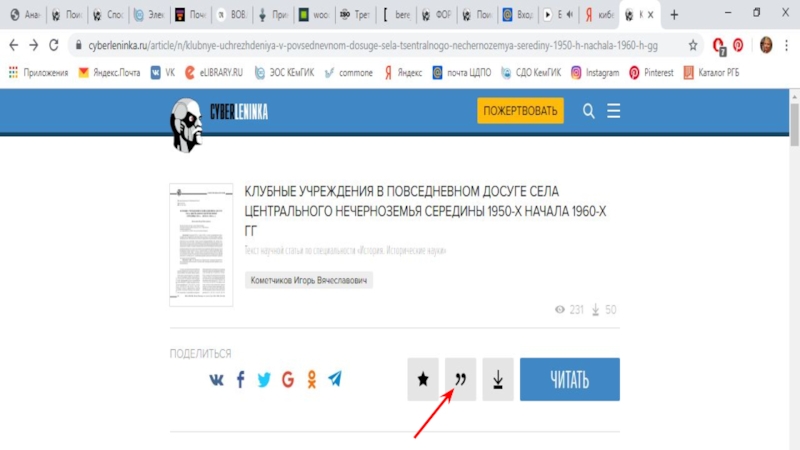Click the browser address bar URL
This screenshot has height=450, width=800.
coord(370,45)
